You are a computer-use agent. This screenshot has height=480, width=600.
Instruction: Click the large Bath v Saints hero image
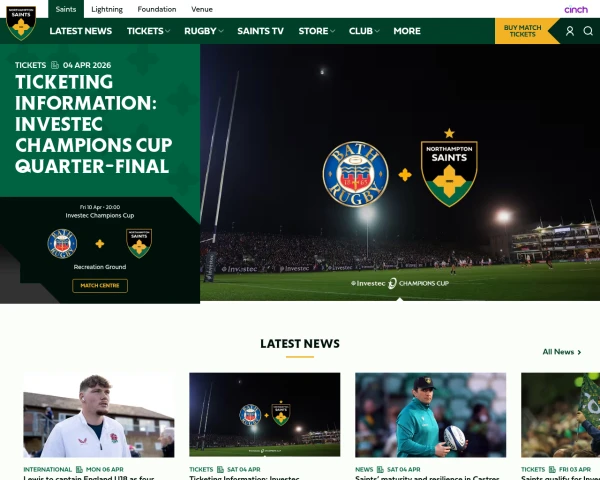pyautogui.click(x=400, y=172)
